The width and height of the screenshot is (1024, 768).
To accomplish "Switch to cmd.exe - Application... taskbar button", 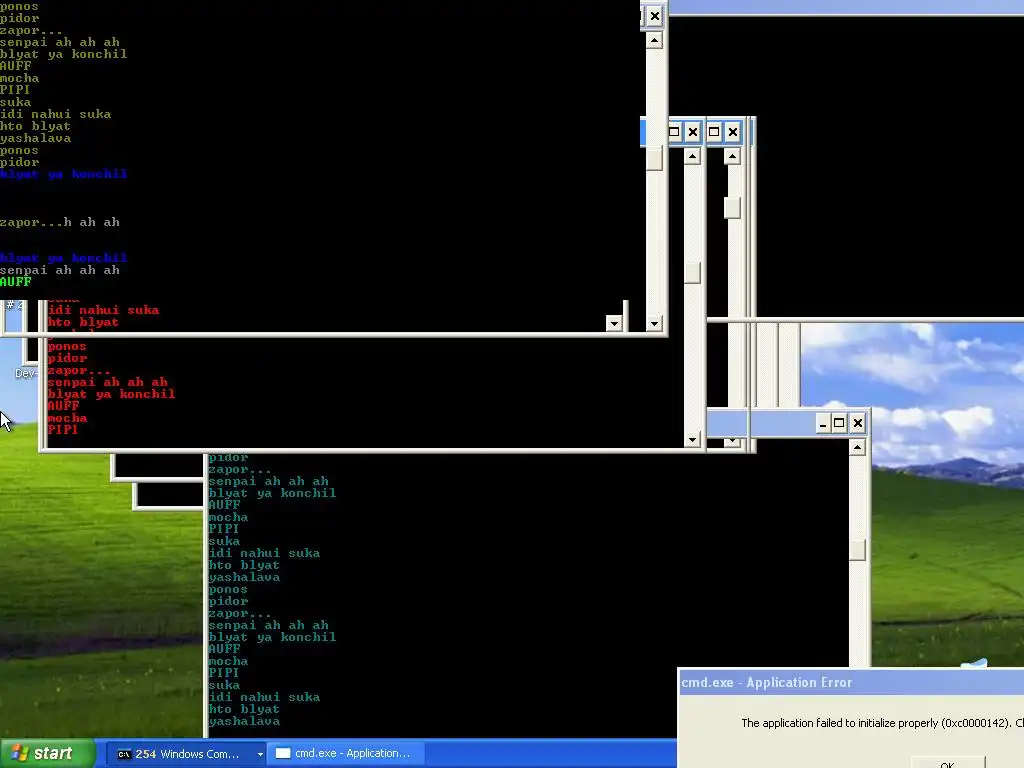I will pos(346,754).
